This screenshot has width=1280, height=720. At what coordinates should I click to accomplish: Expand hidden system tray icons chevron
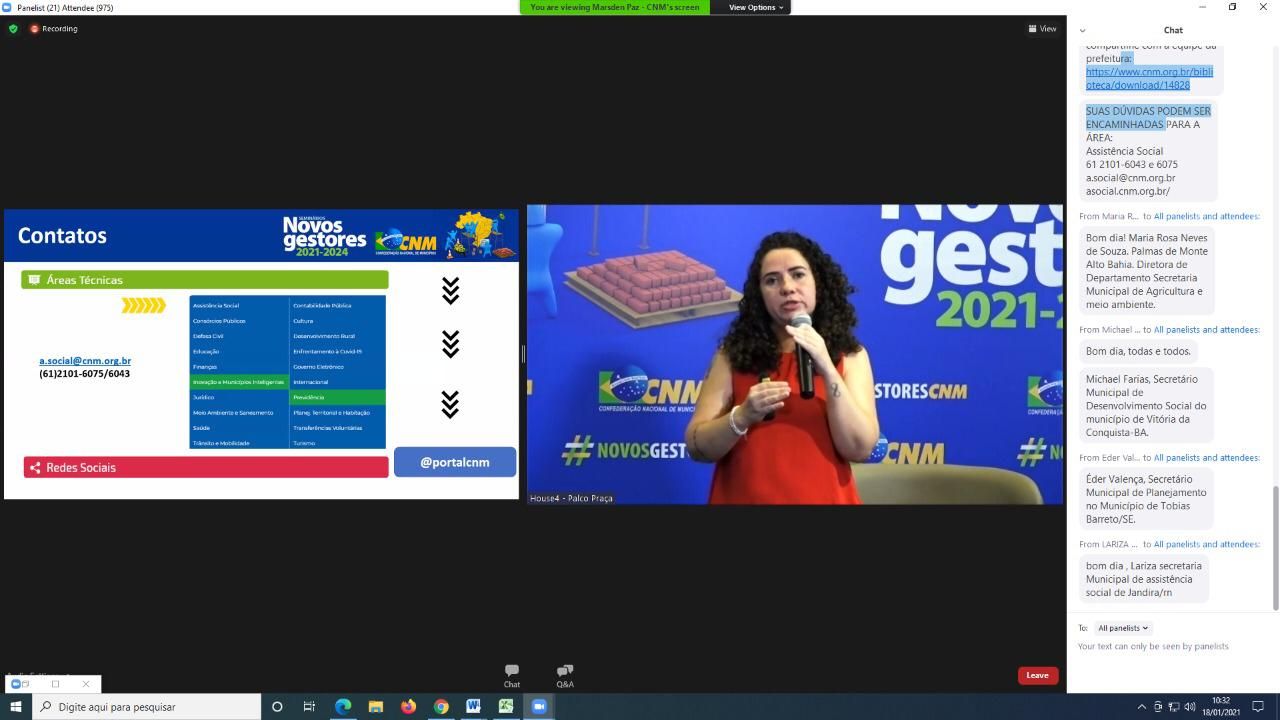click(1142, 707)
